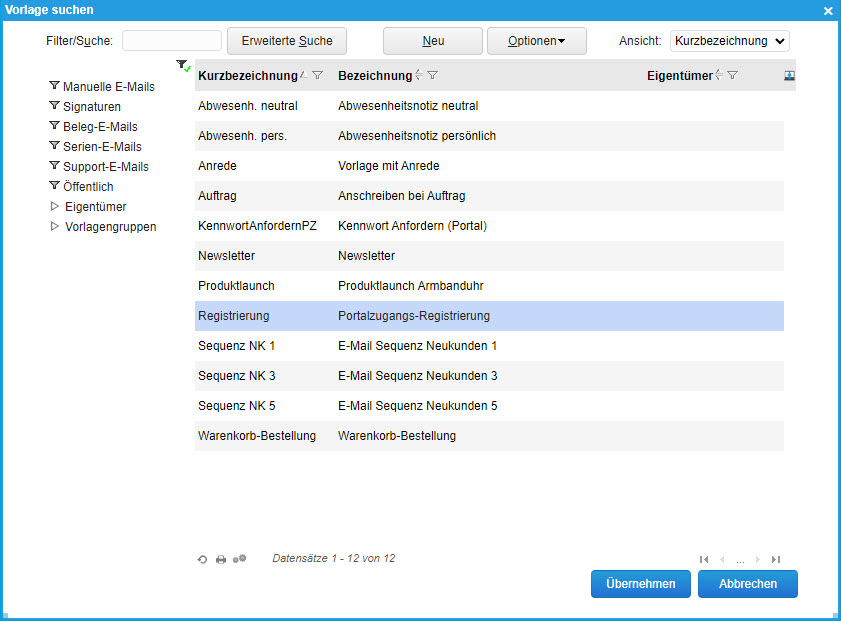
Task: Click the filter funnel next to Bezeichnung
Action: pos(432,76)
